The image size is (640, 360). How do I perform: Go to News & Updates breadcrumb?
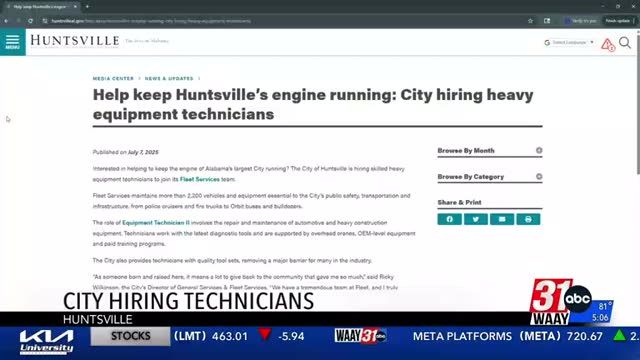pyautogui.click(x=169, y=78)
